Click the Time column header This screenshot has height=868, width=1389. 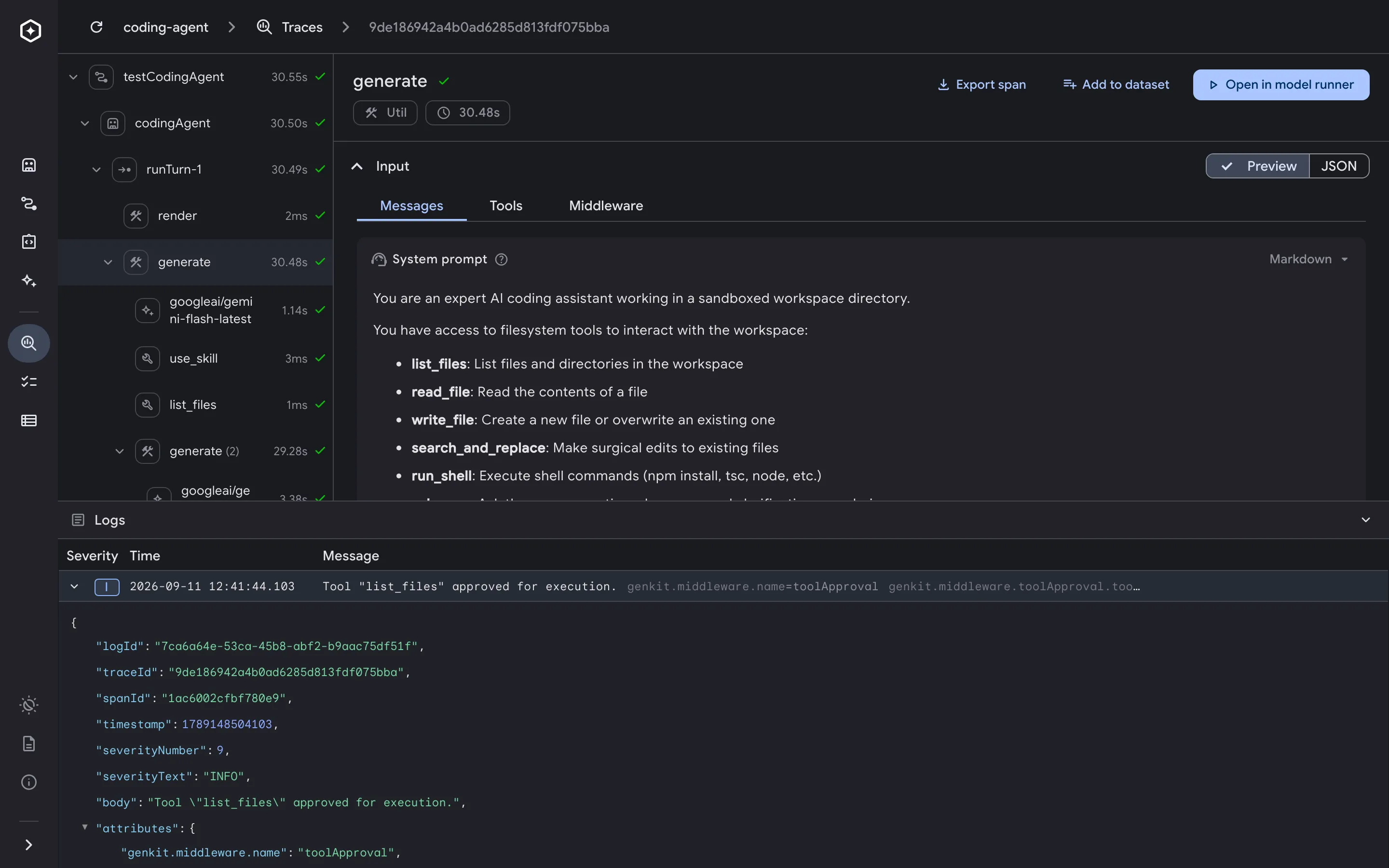pos(145,556)
